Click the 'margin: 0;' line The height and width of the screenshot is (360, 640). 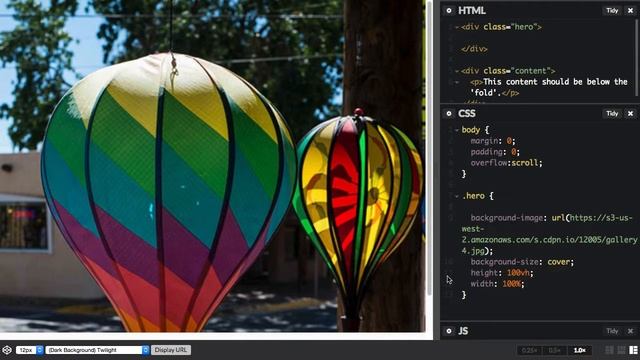click(x=493, y=141)
